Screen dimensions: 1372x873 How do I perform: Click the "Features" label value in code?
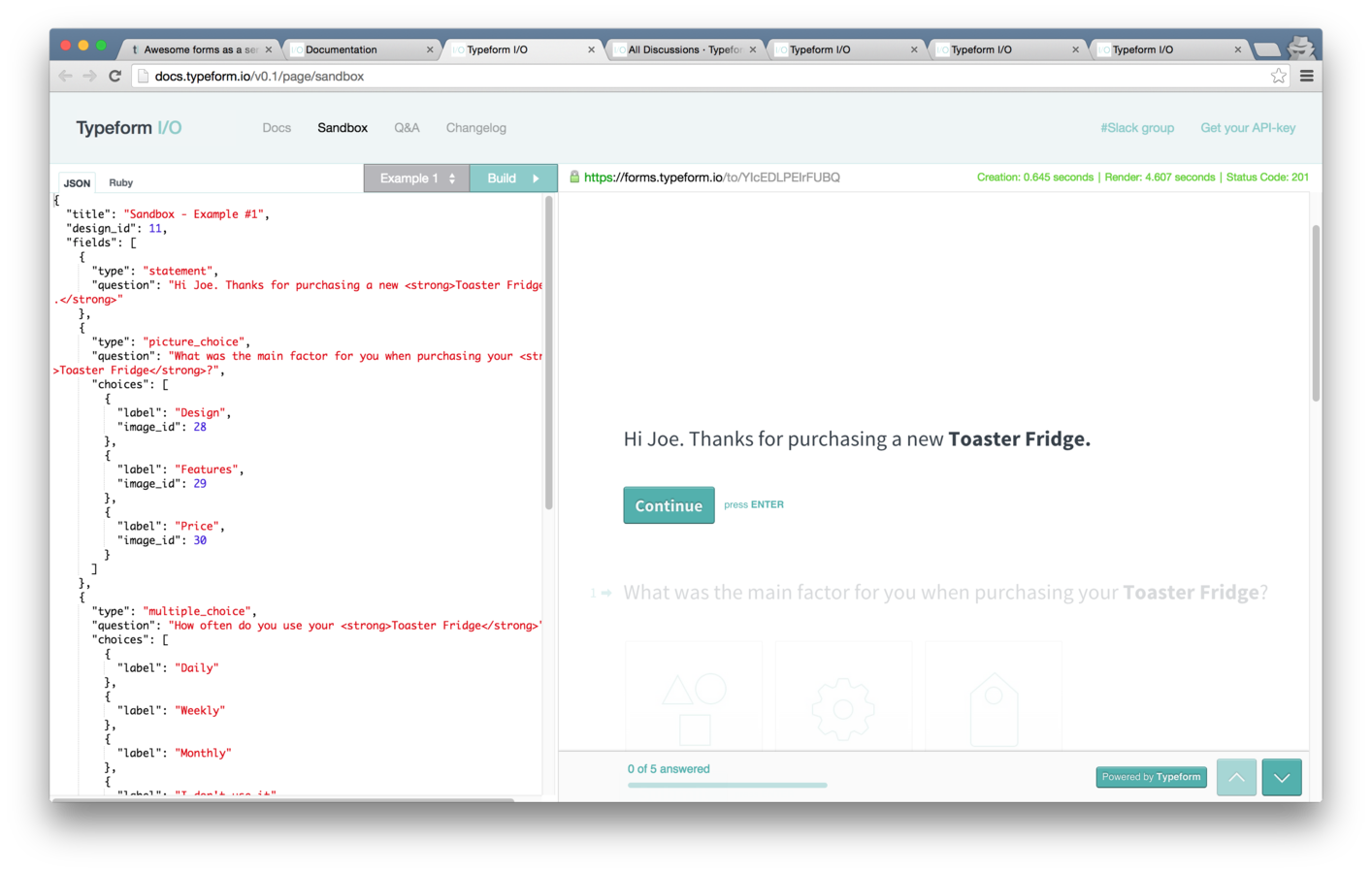(x=207, y=469)
